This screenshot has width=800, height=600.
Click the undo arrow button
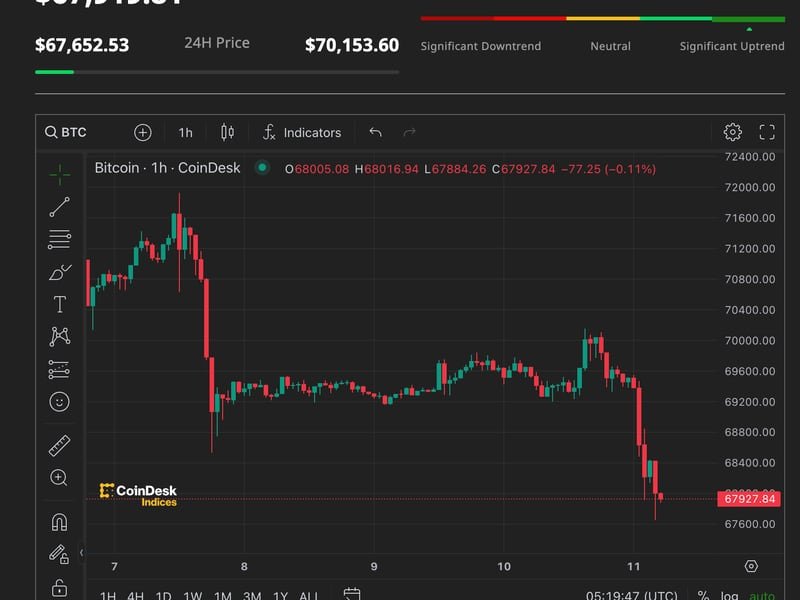point(375,132)
